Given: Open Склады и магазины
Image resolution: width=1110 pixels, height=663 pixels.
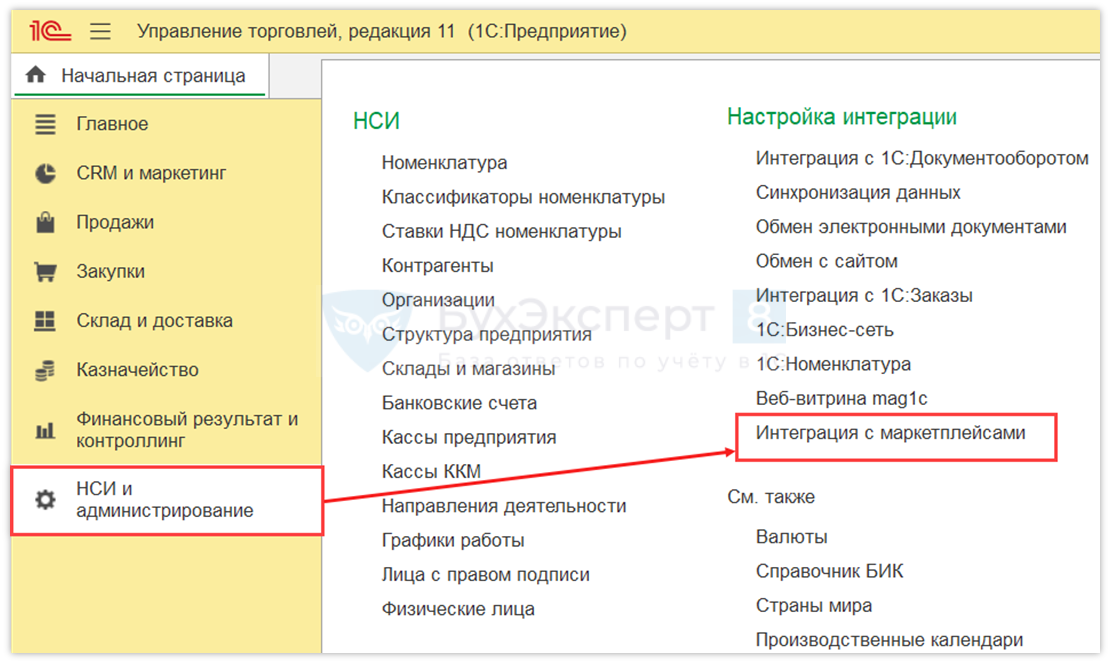Looking at the screenshot, I should (x=468, y=369).
